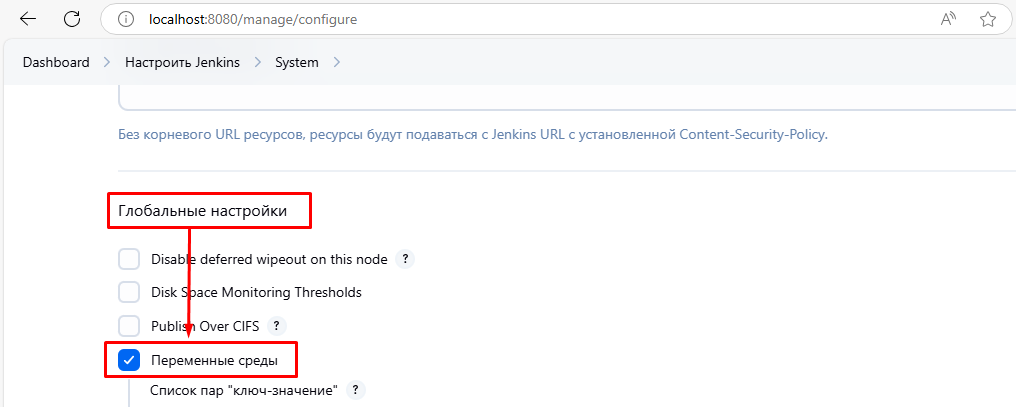Select the System breadcrumb item
The height and width of the screenshot is (407, 1016).
297,62
